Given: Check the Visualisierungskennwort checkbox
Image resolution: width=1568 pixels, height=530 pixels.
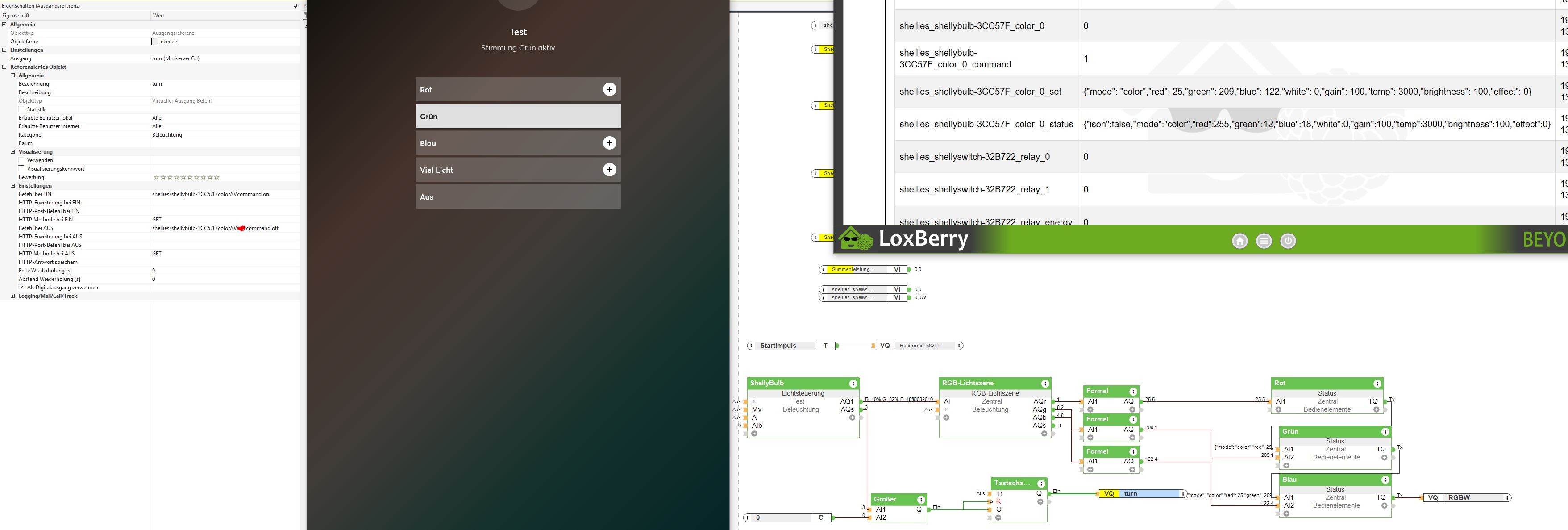Looking at the screenshot, I should pos(21,169).
